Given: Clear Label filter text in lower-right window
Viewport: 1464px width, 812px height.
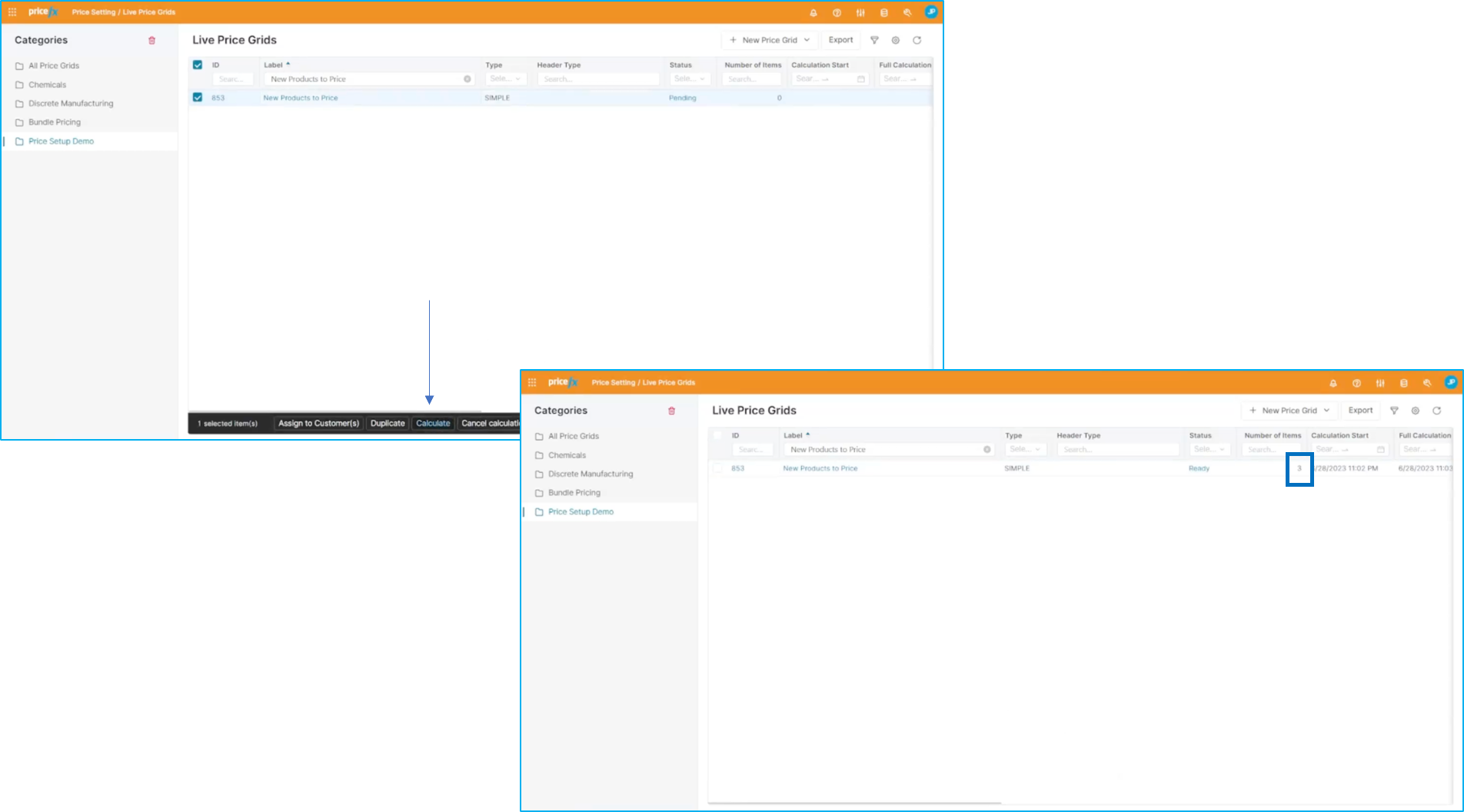Looking at the screenshot, I should tap(987, 450).
